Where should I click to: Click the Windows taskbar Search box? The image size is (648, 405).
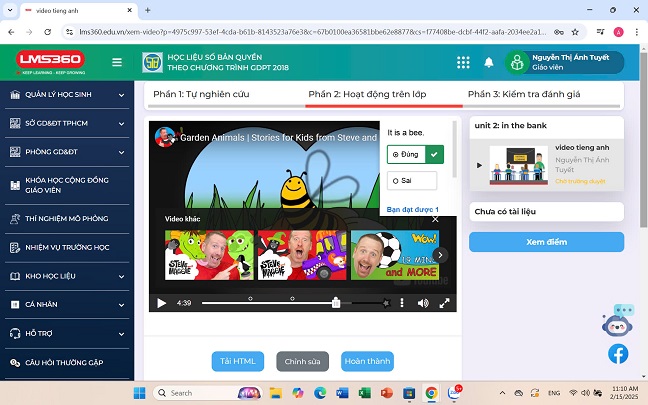coord(207,393)
